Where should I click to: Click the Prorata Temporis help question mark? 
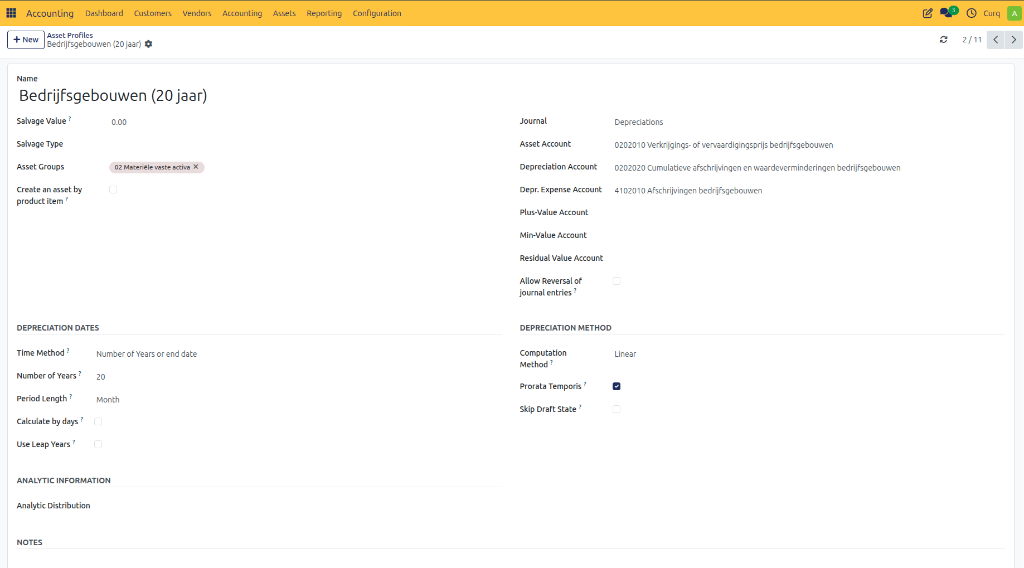coord(585,384)
